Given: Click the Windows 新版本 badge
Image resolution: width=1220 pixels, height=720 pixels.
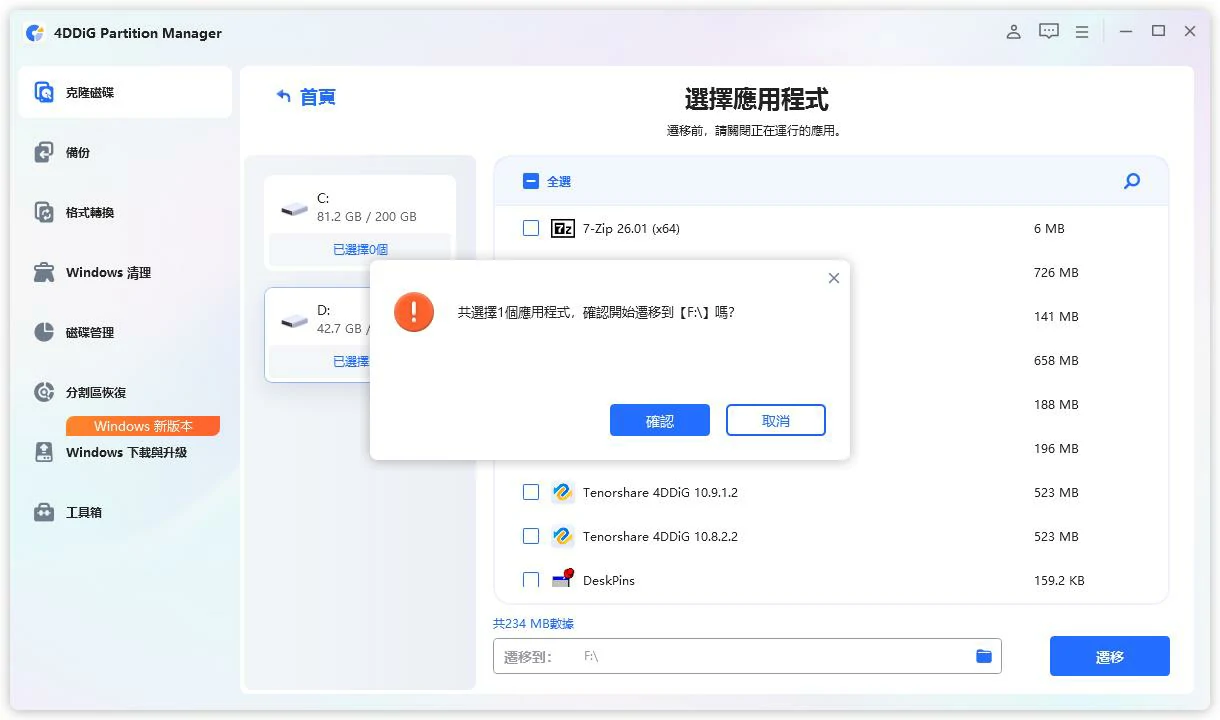Looking at the screenshot, I should 143,426.
